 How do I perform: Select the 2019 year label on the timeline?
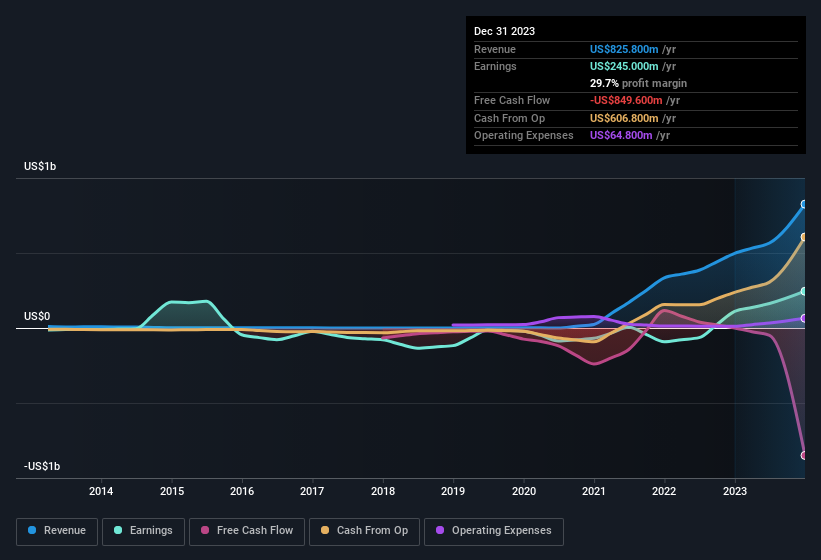coord(453,491)
